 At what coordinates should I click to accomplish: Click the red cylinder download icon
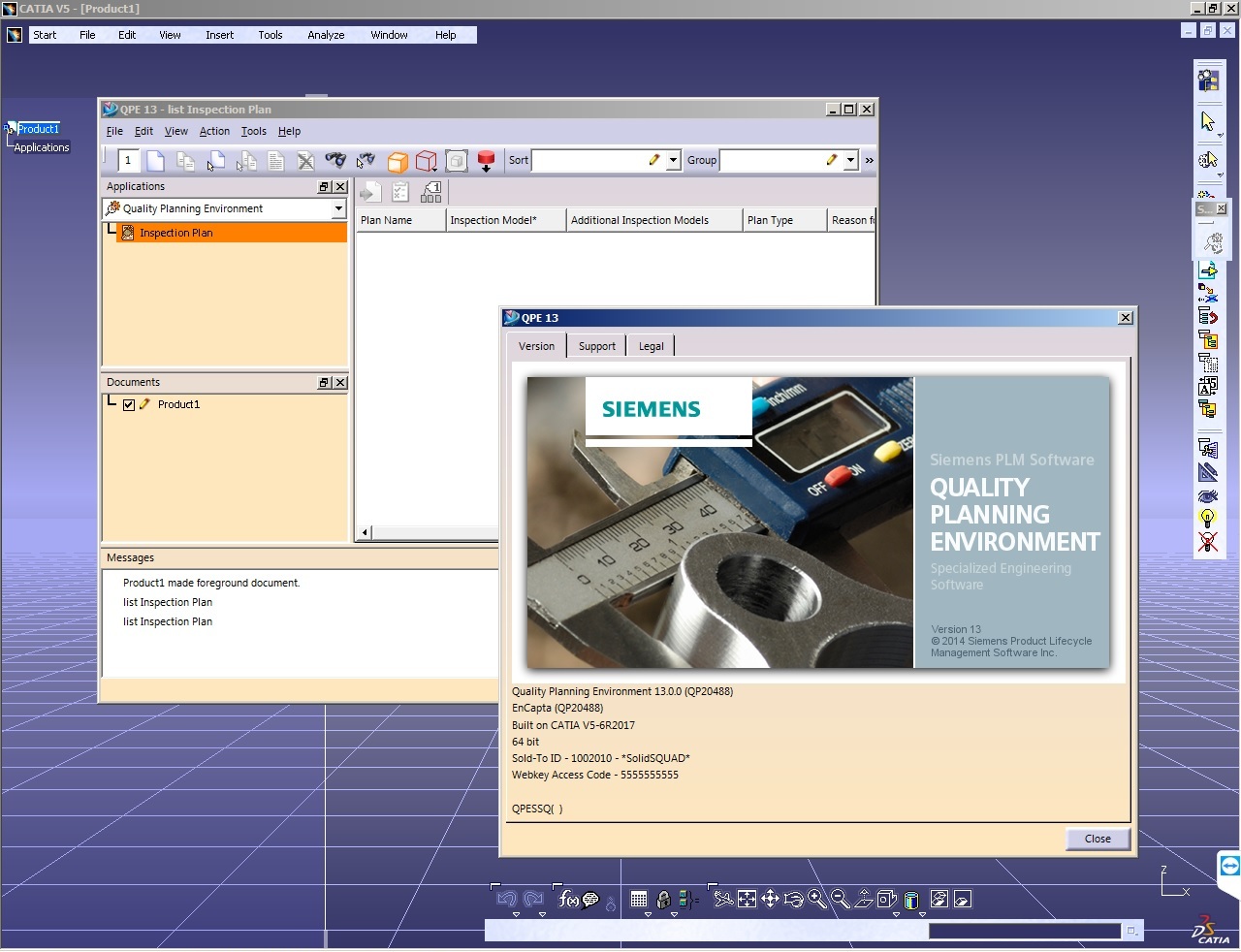(x=487, y=161)
